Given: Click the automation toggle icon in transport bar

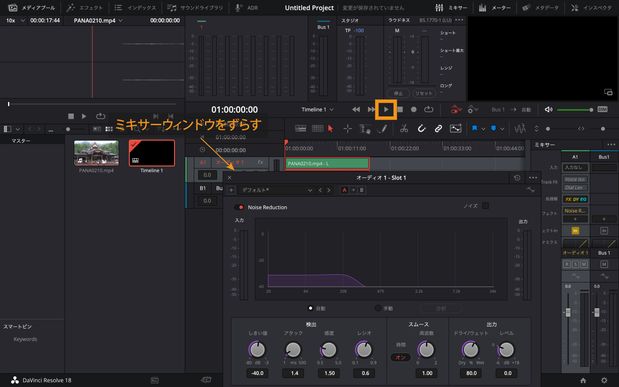Looking at the screenshot, I should [x=455, y=109].
